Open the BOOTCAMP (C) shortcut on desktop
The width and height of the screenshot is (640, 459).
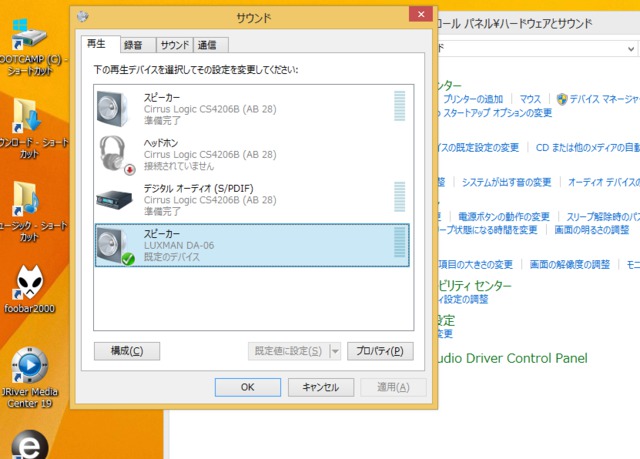pos(29,48)
